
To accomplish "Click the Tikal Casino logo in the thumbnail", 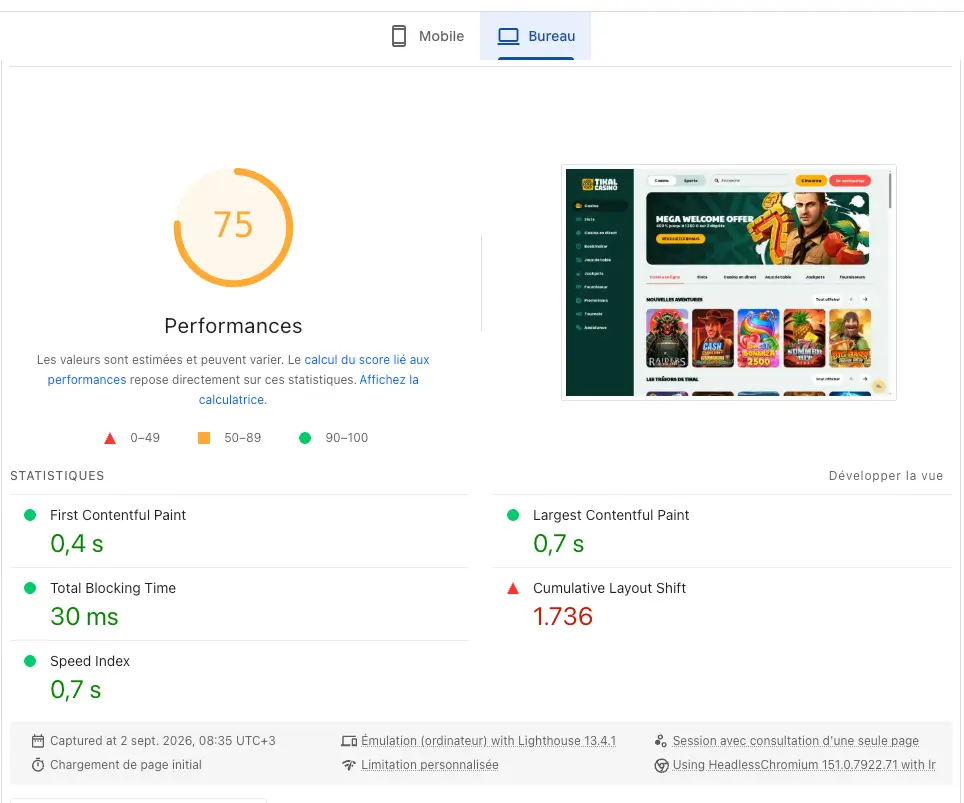I will coord(599,184).
